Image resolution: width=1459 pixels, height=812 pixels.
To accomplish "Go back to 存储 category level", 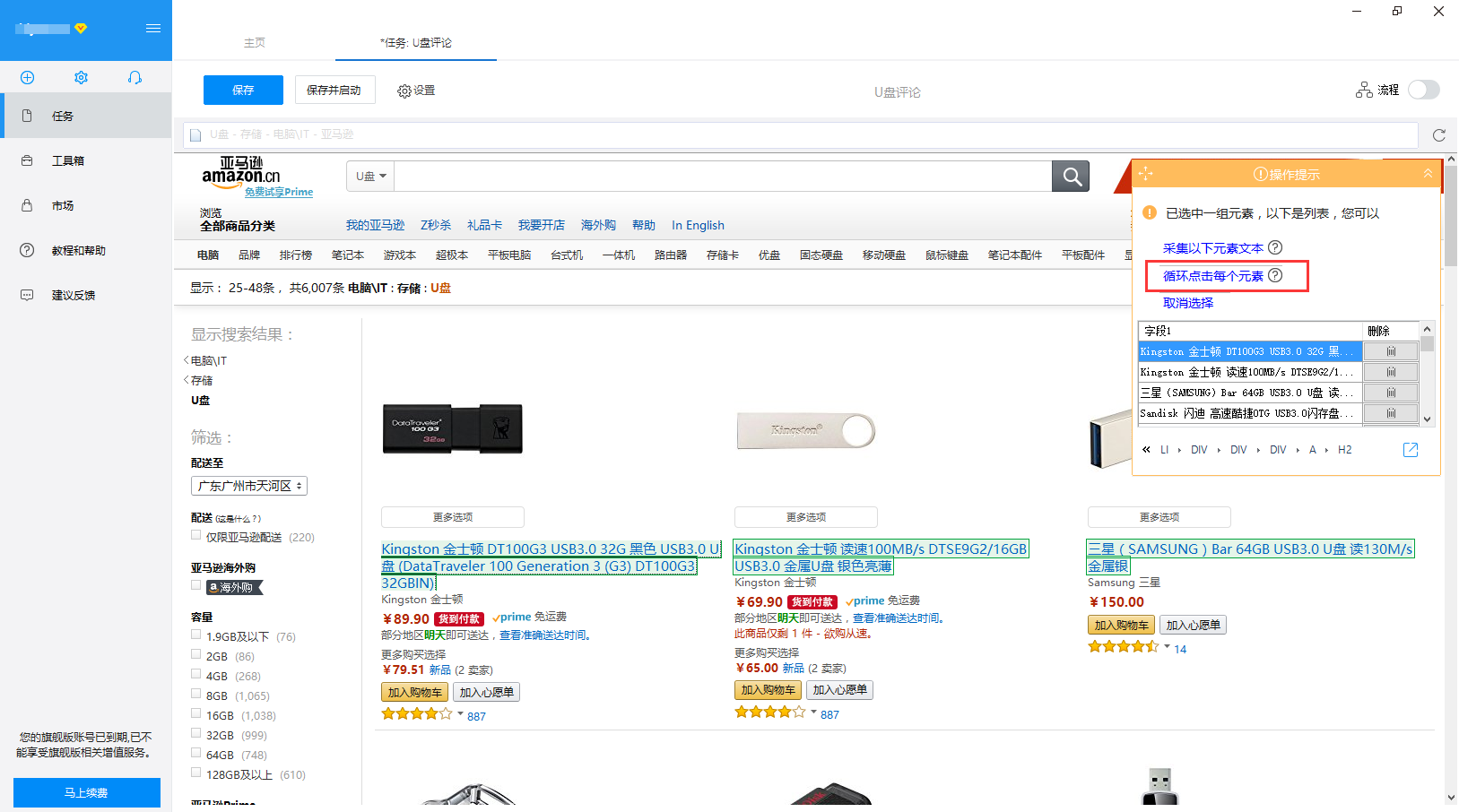I will [201, 380].
